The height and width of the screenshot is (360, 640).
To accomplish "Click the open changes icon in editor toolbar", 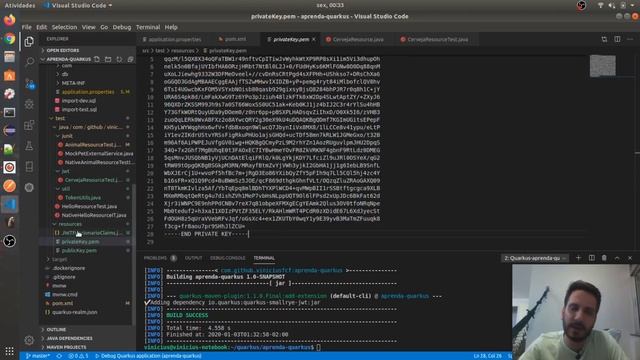I will [x=604, y=39].
